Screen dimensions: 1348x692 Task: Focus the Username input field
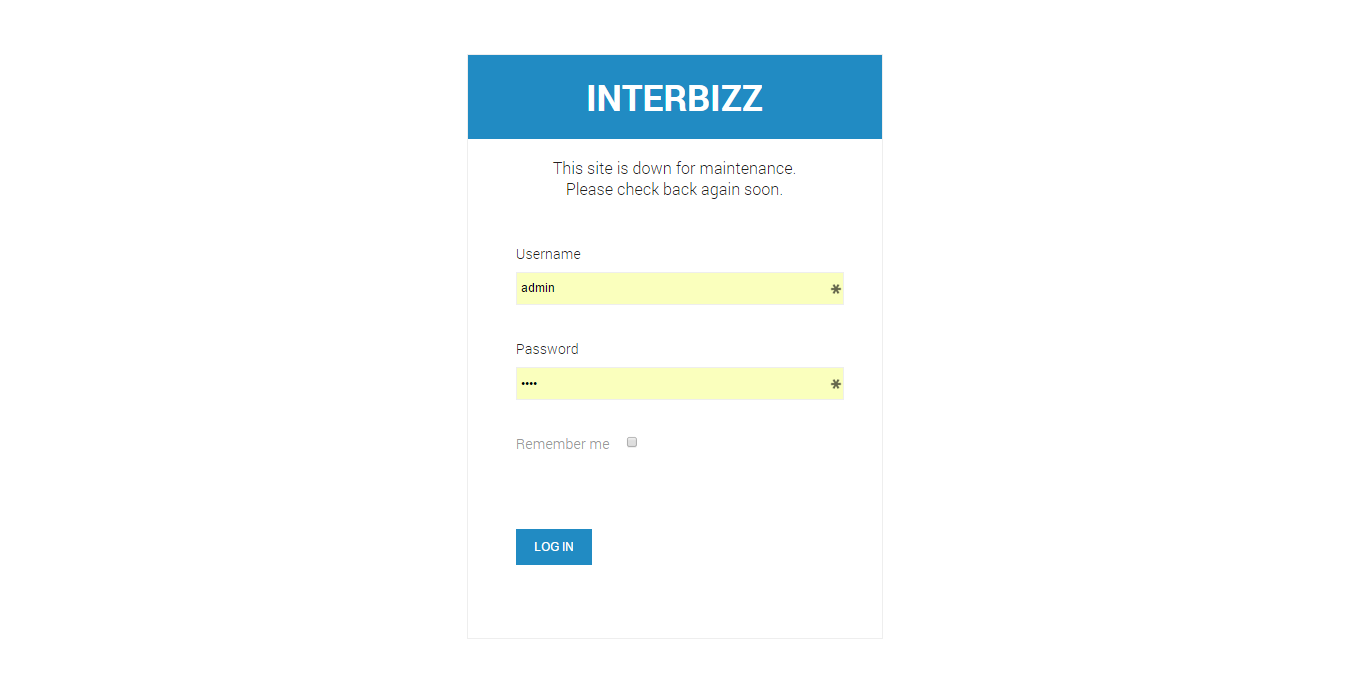(680, 288)
